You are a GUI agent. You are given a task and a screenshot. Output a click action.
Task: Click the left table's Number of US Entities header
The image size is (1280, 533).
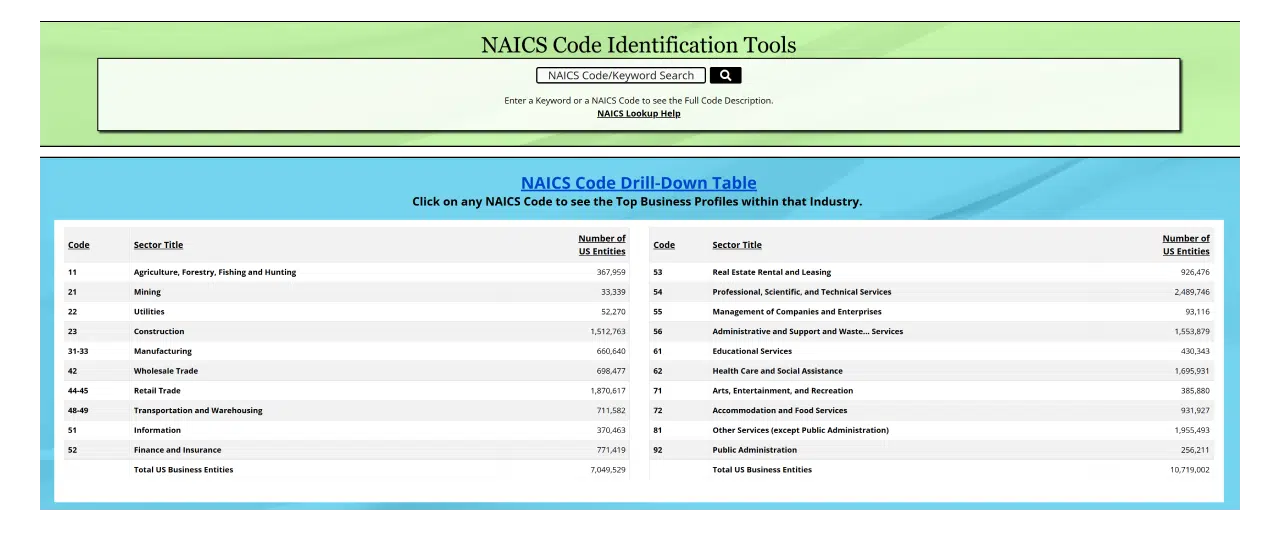tap(602, 245)
